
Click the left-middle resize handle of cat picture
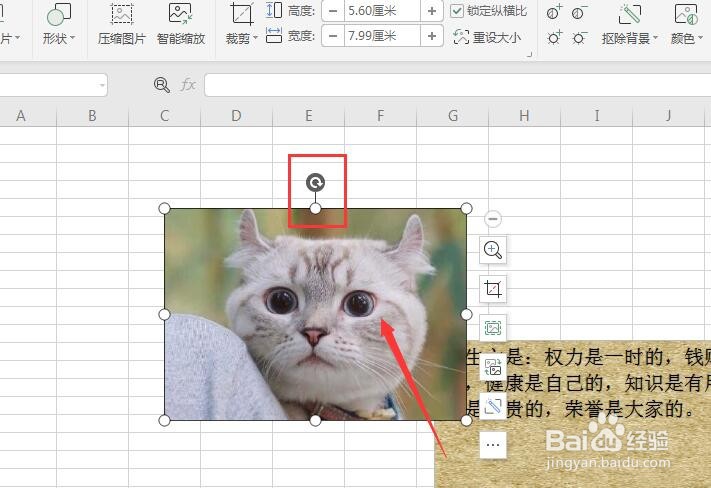click(165, 314)
